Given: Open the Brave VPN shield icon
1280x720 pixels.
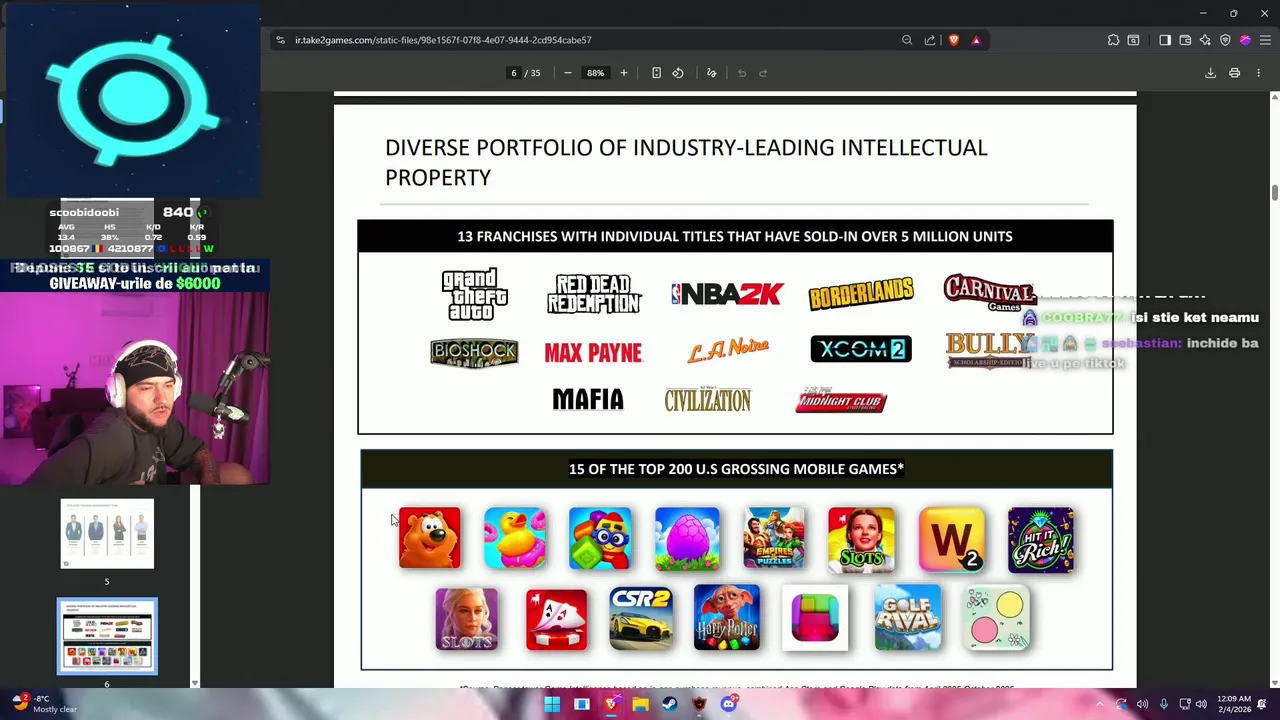Looking at the screenshot, I should click(x=1225, y=40).
